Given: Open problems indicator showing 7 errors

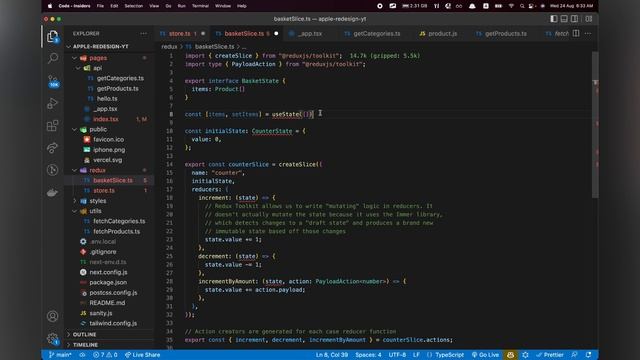Looking at the screenshot, I should click(x=105, y=355).
